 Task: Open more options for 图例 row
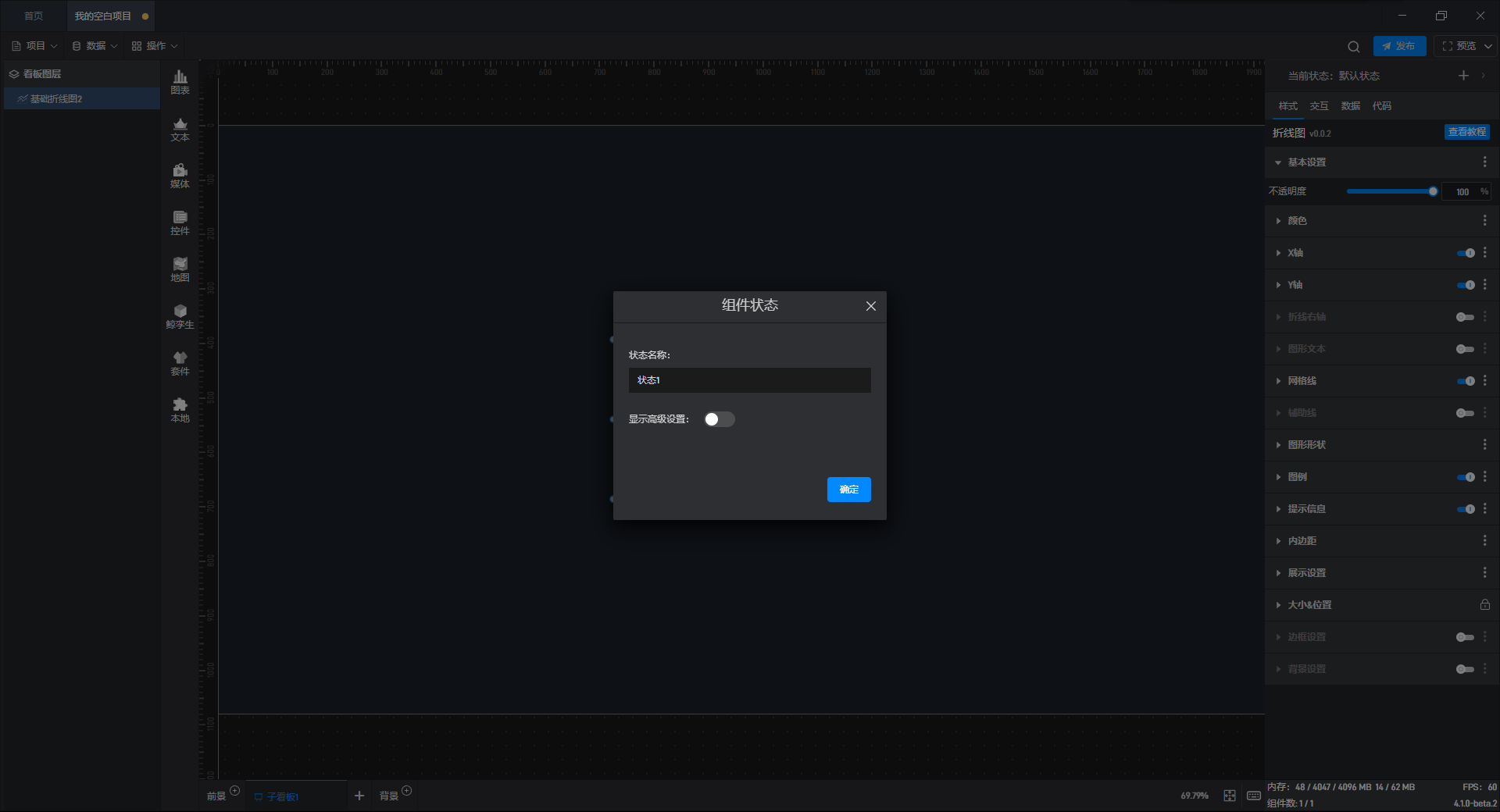click(x=1484, y=476)
